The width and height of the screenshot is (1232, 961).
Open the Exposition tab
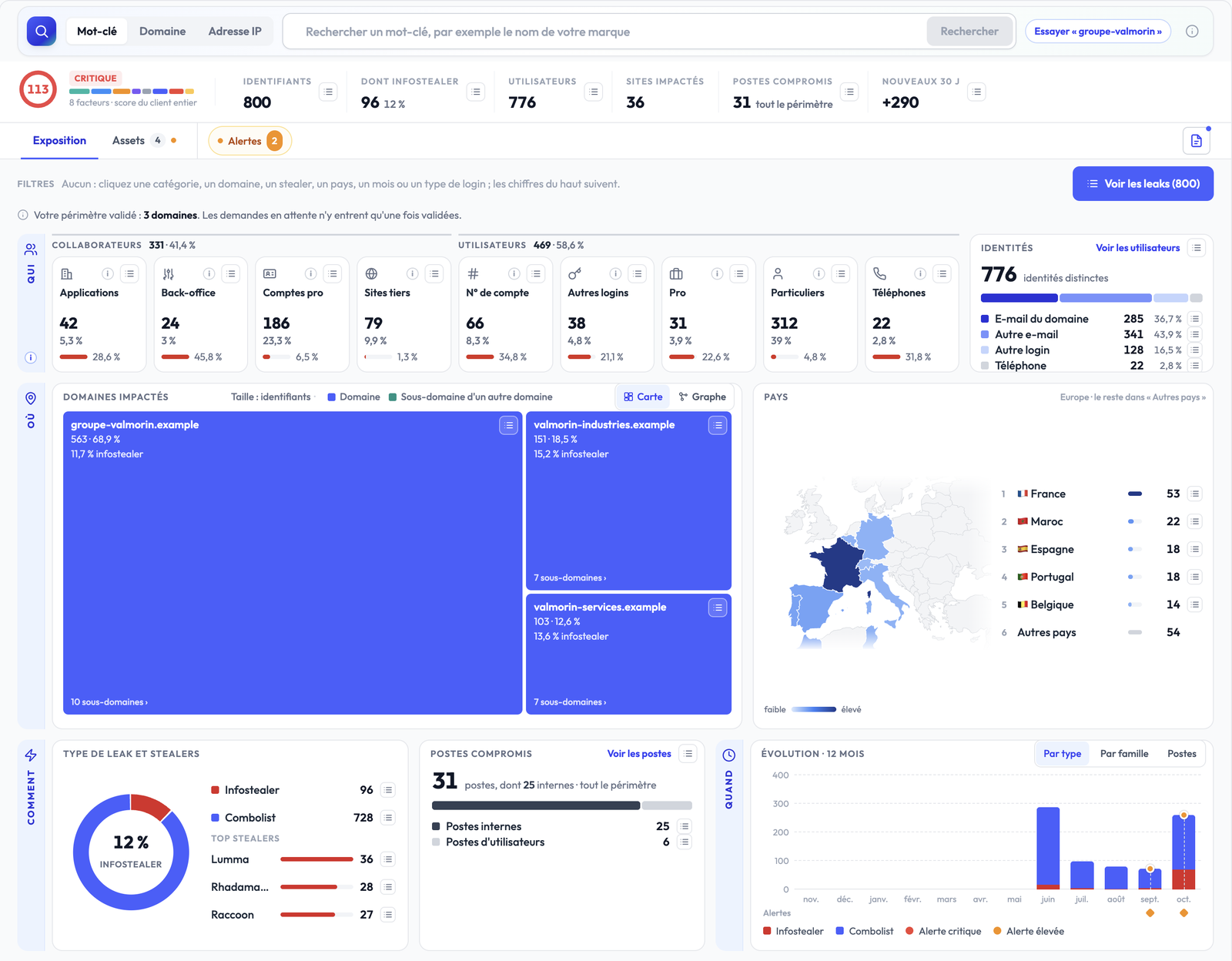point(59,141)
